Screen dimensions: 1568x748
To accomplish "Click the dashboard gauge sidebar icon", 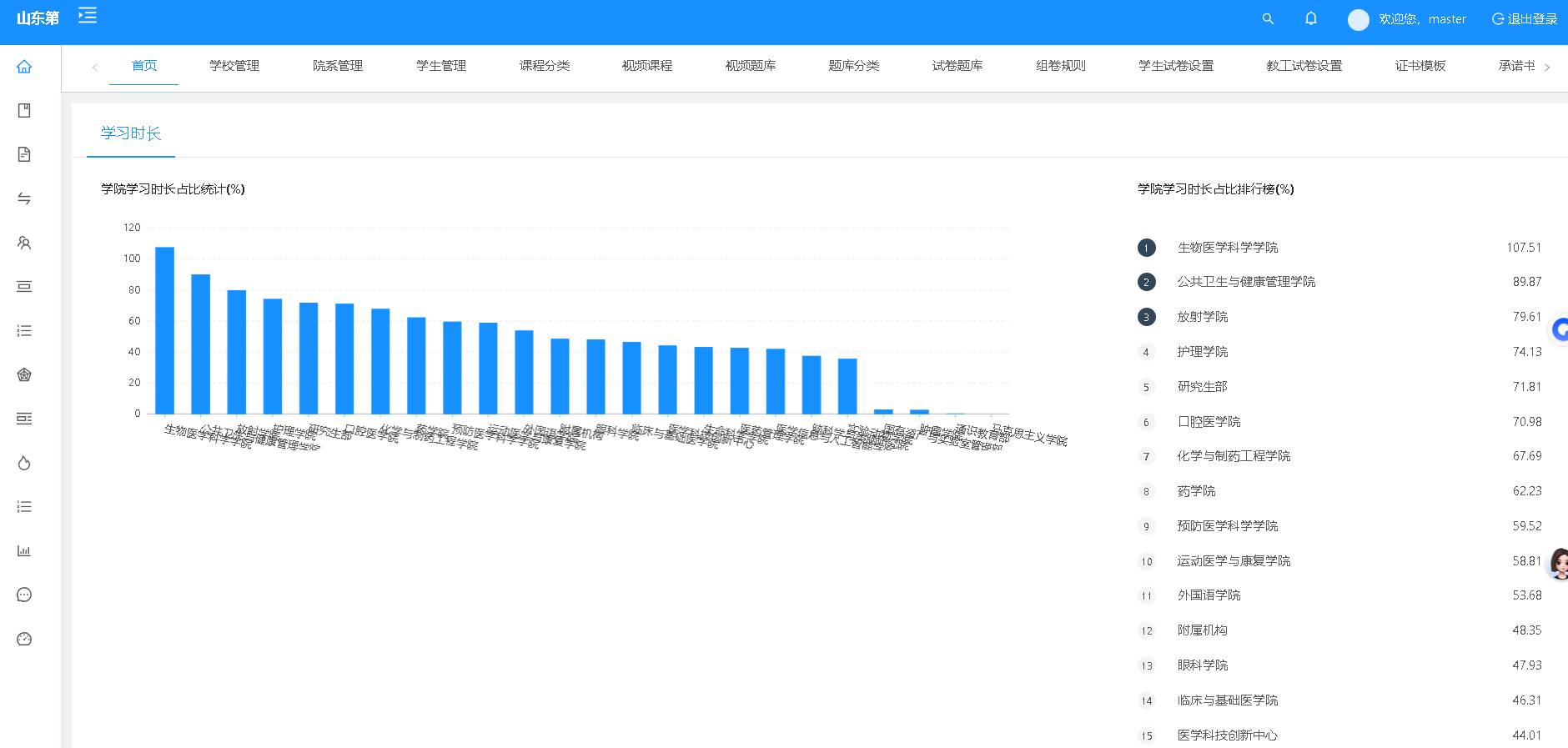I will pyautogui.click(x=24, y=640).
